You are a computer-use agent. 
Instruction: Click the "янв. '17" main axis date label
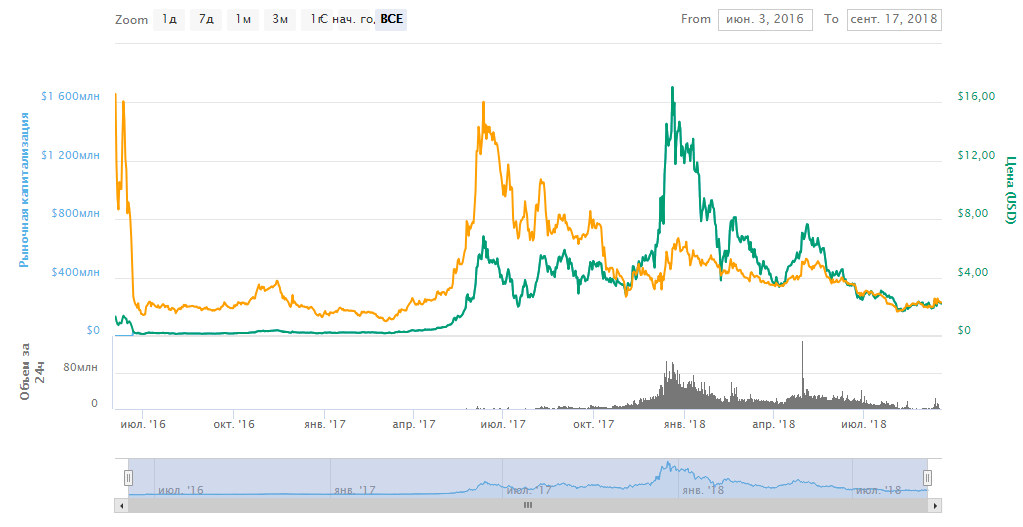tap(325, 425)
